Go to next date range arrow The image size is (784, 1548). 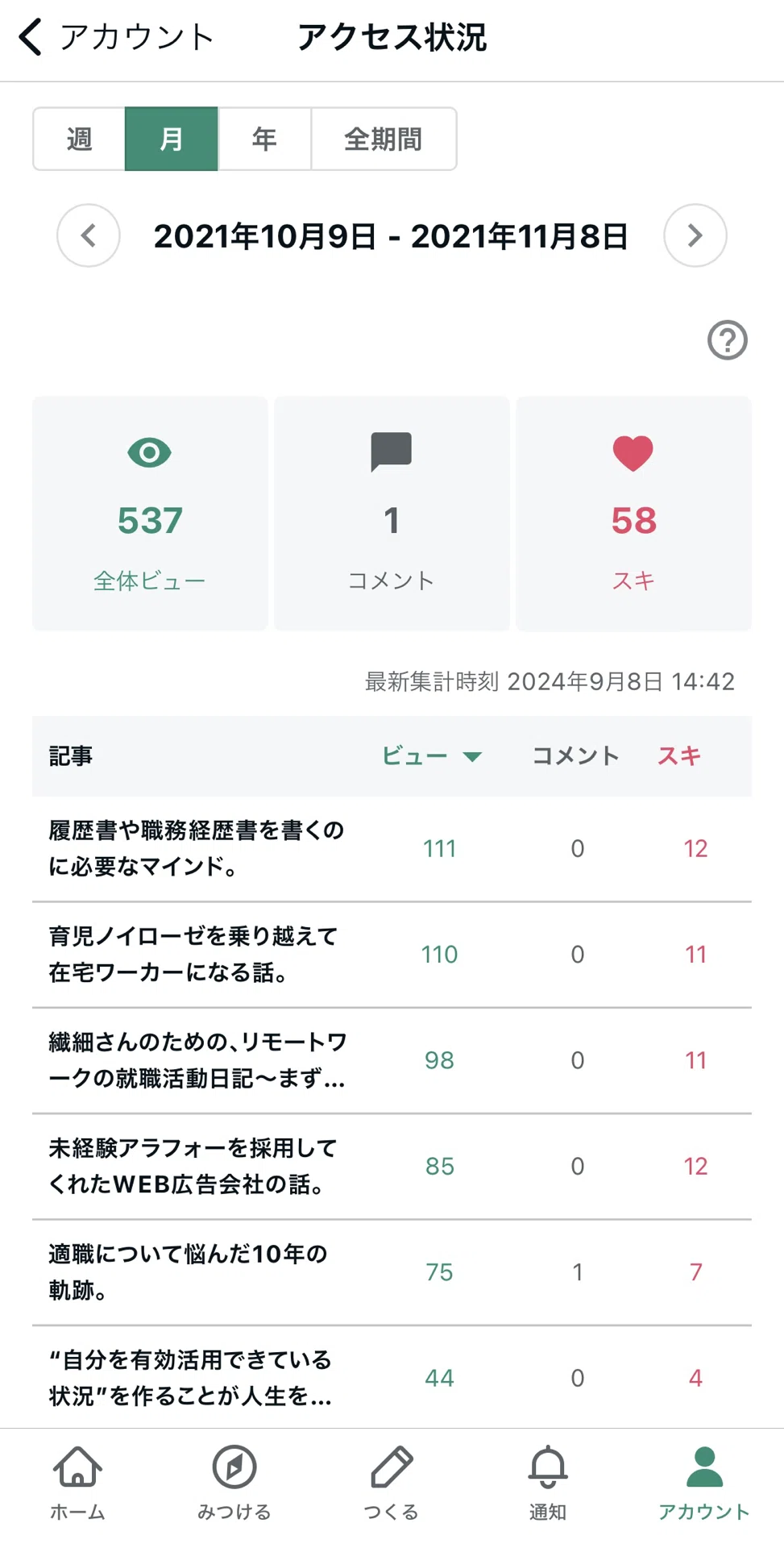[x=695, y=235]
